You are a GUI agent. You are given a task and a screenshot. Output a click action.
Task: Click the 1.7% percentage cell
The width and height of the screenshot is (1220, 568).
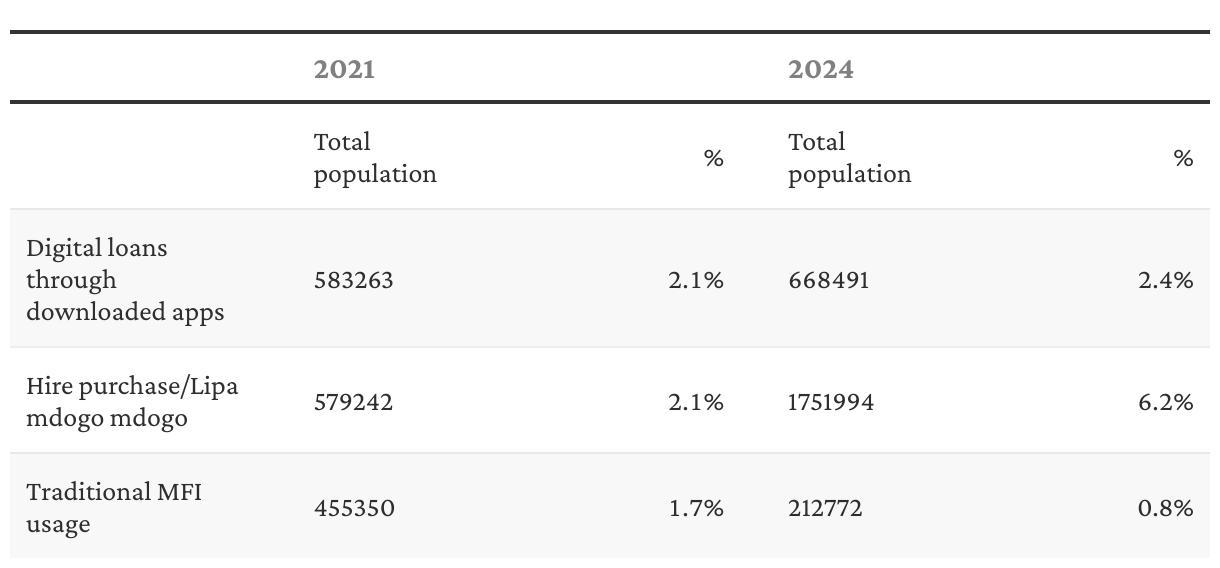click(695, 508)
